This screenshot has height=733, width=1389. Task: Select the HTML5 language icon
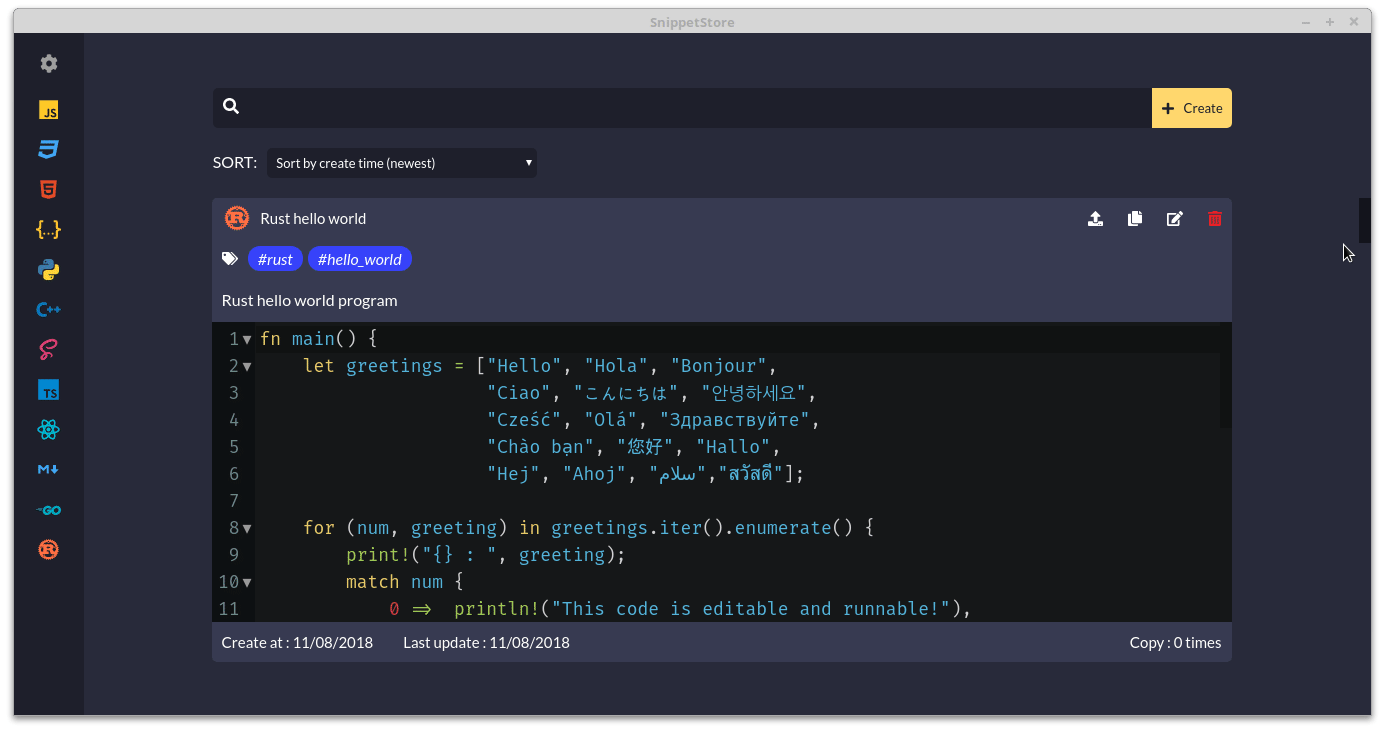pyautogui.click(x=49, y=189)
